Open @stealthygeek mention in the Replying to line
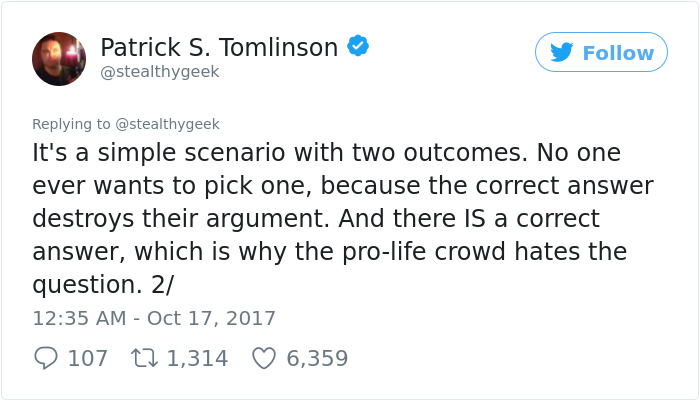The width and height of the screenshot is (700, 401). (167, 124)
